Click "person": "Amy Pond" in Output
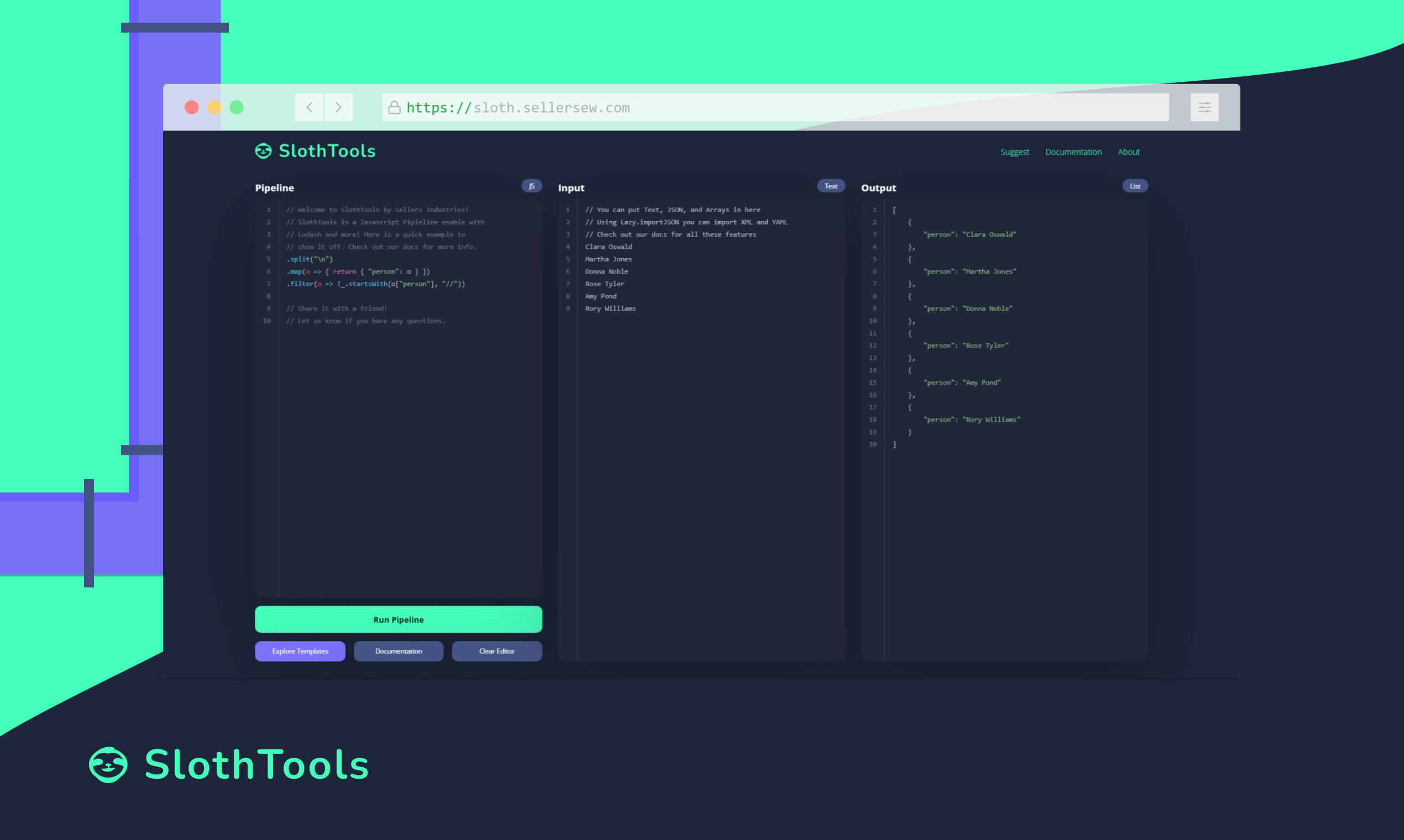Image resolution: width=1404 pixels, height=840 pixels. pos(962,382)
